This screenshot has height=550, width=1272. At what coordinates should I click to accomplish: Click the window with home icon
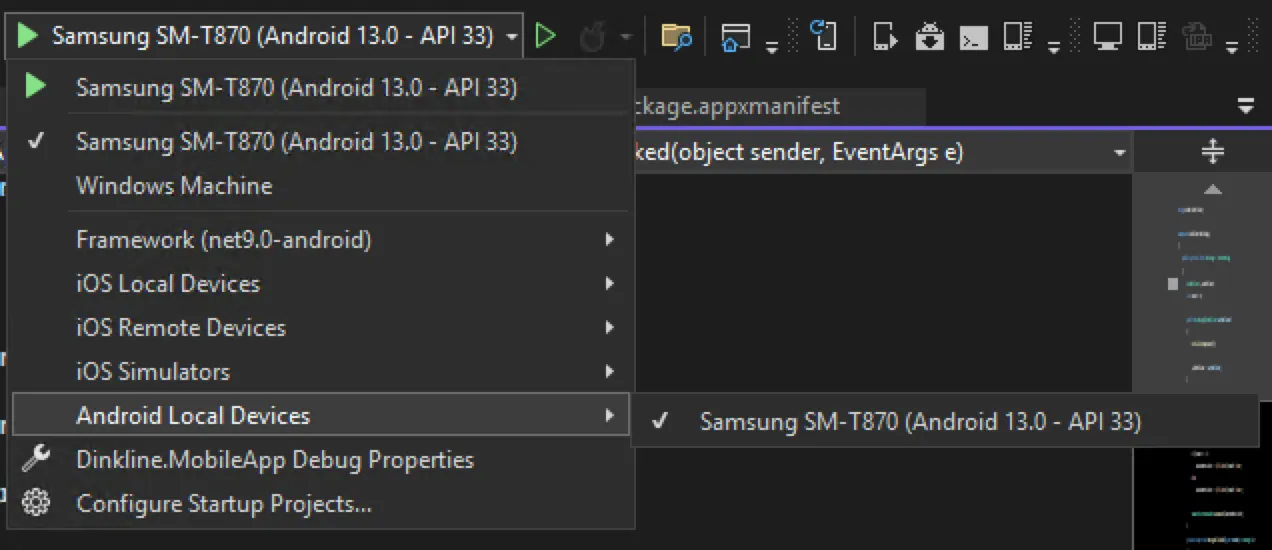pos(736,37)
